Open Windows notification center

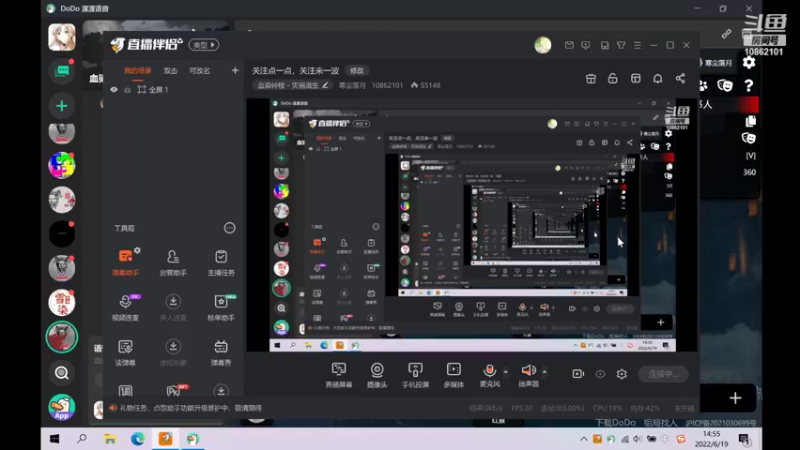click(x=744, y=439)
